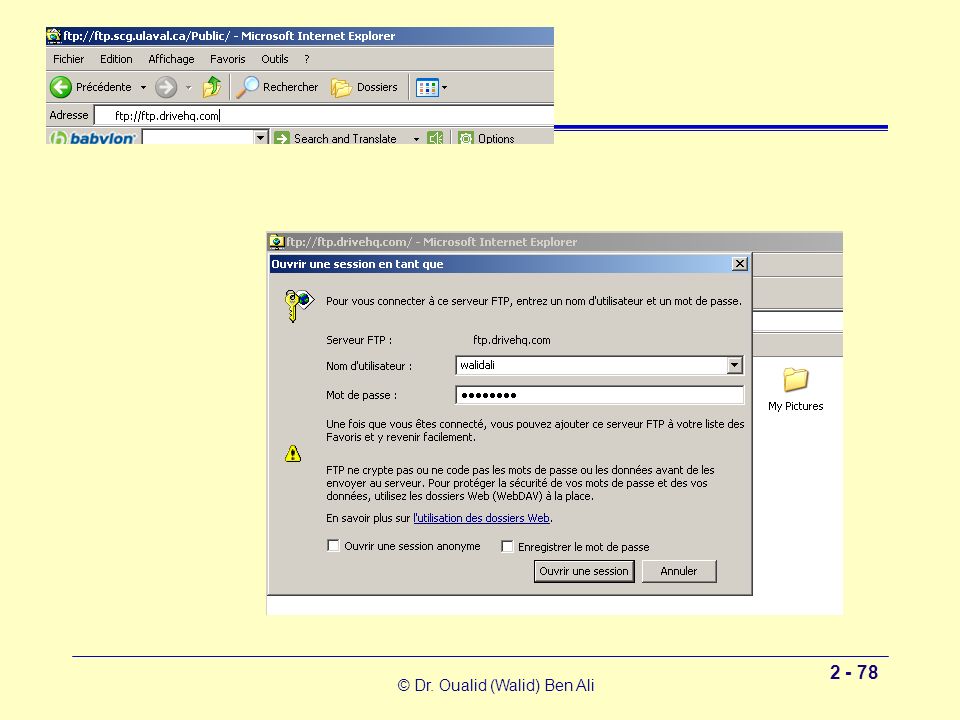Click the ftp.drivehq.com server text
Screen dimensions: 960x720
click(512, 340)
